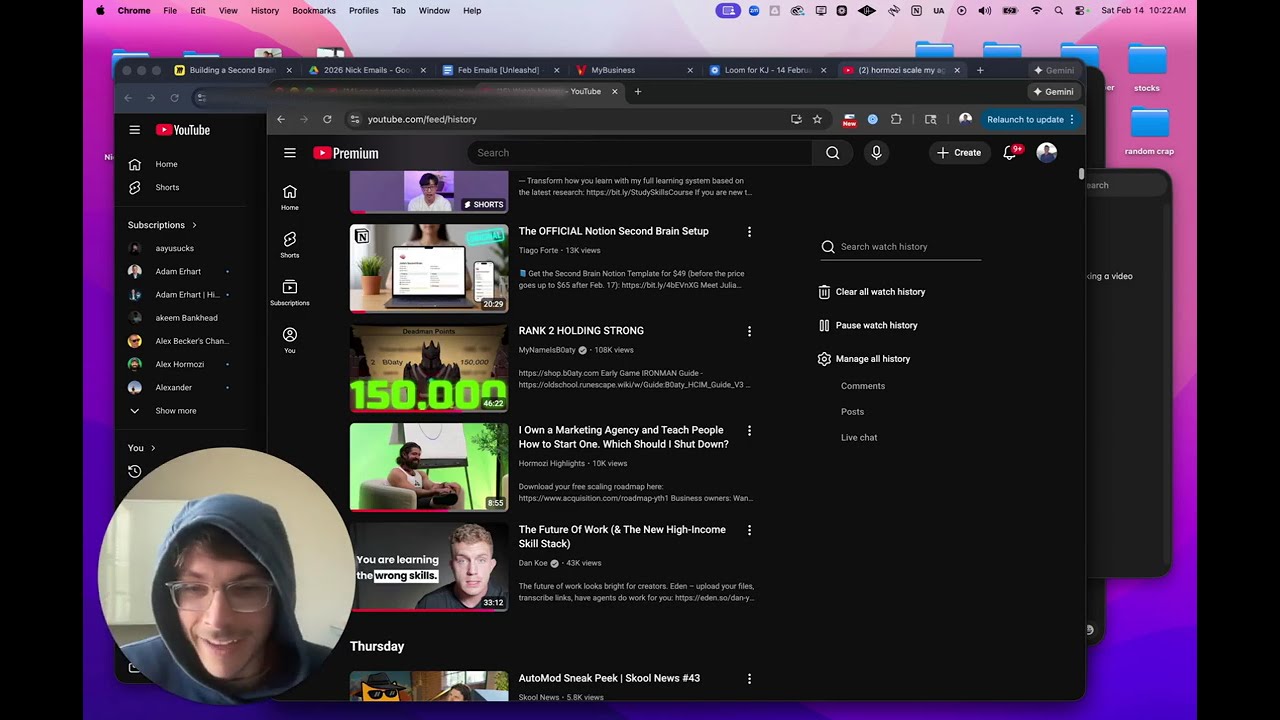
Task: Expand the You section in back window
Action: (141, 448)
